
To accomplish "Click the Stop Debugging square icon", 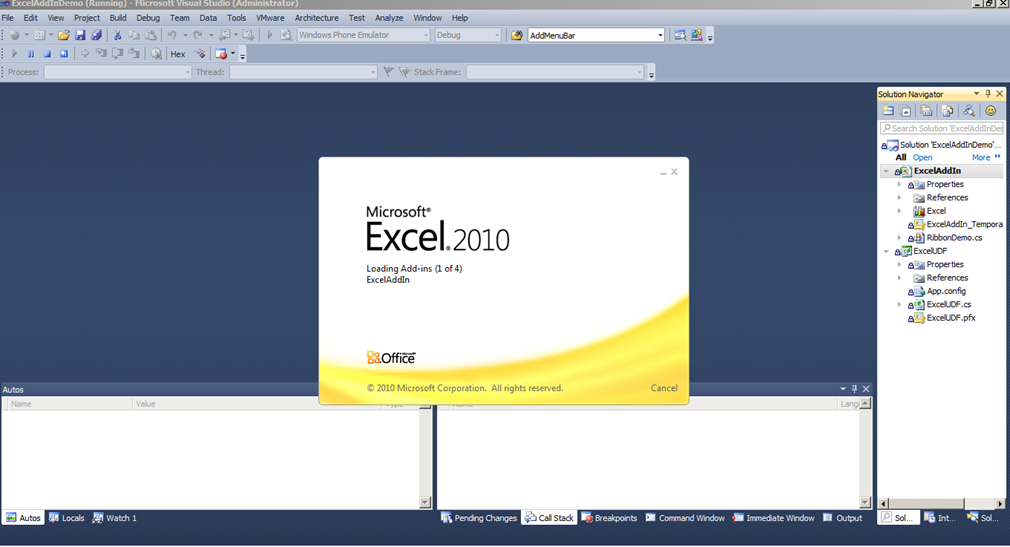I will click(x=47, y=54).
